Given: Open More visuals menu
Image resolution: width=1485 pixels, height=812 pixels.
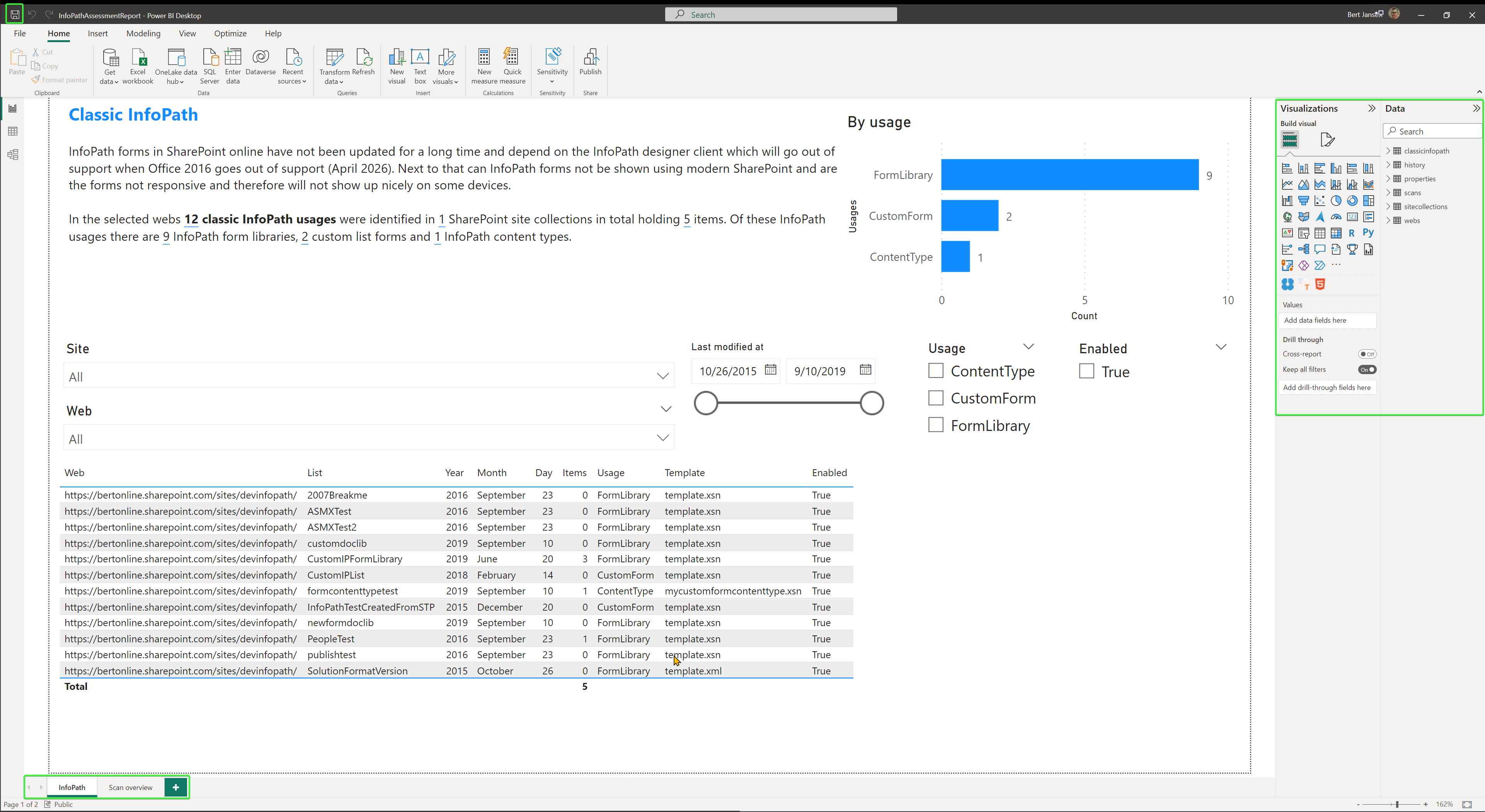Looking at the screenshot, I should point(446,66).
